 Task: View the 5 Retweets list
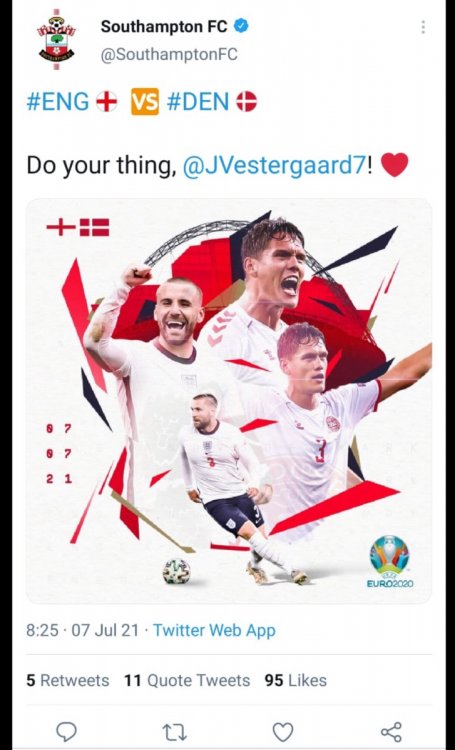click(x=67, y=680)
